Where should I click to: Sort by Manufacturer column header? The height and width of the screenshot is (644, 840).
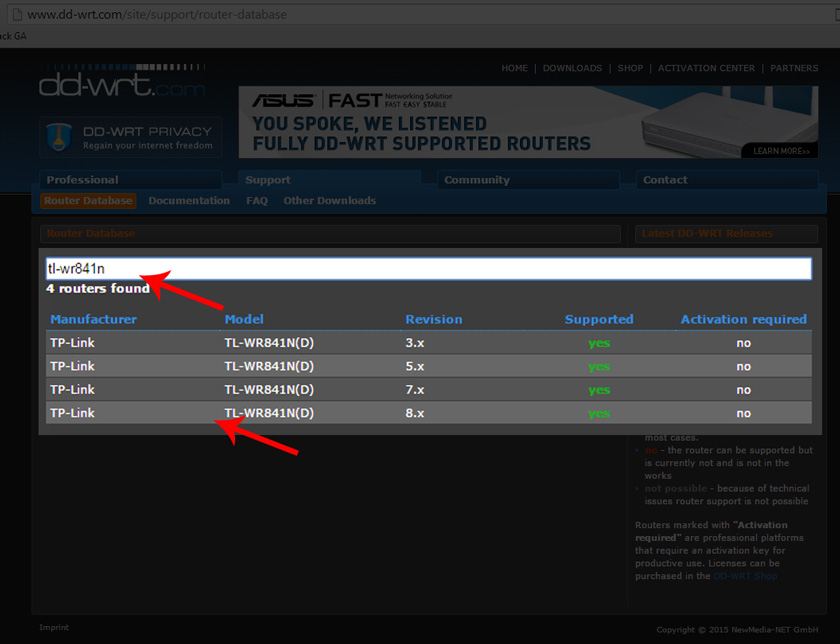93,319
